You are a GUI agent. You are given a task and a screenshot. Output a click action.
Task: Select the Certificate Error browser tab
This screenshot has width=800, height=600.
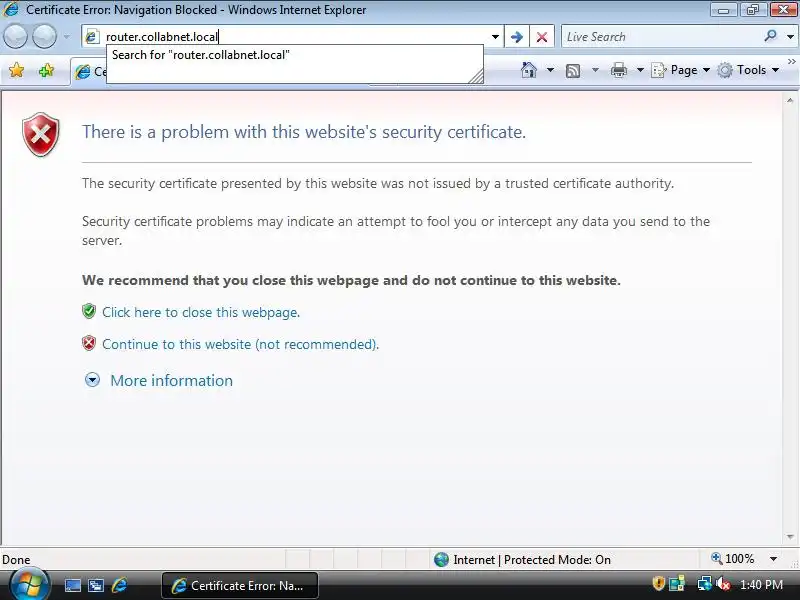pos(89,72)
